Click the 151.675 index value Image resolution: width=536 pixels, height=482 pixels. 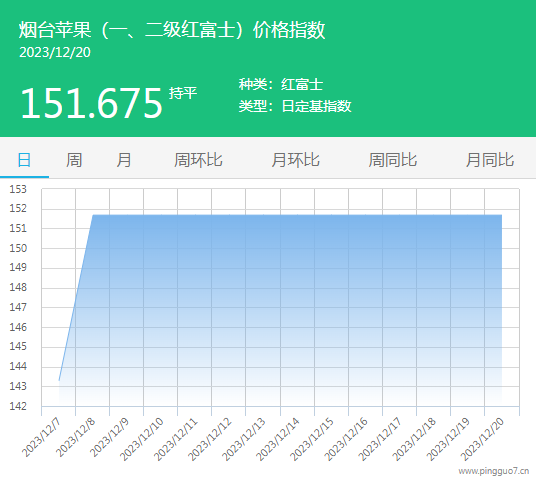[x=91, y=103]
